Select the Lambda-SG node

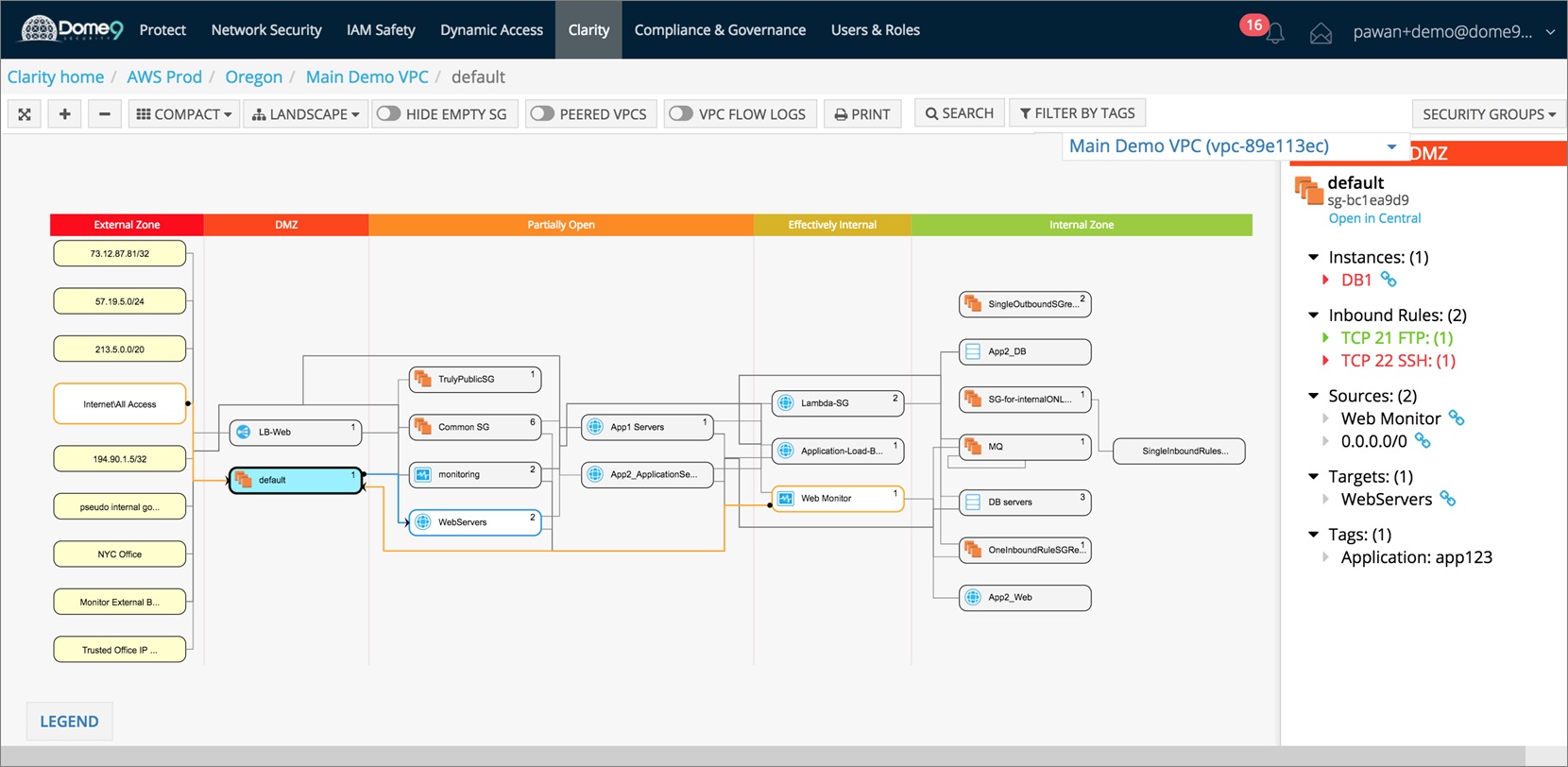tap(838, 402)
